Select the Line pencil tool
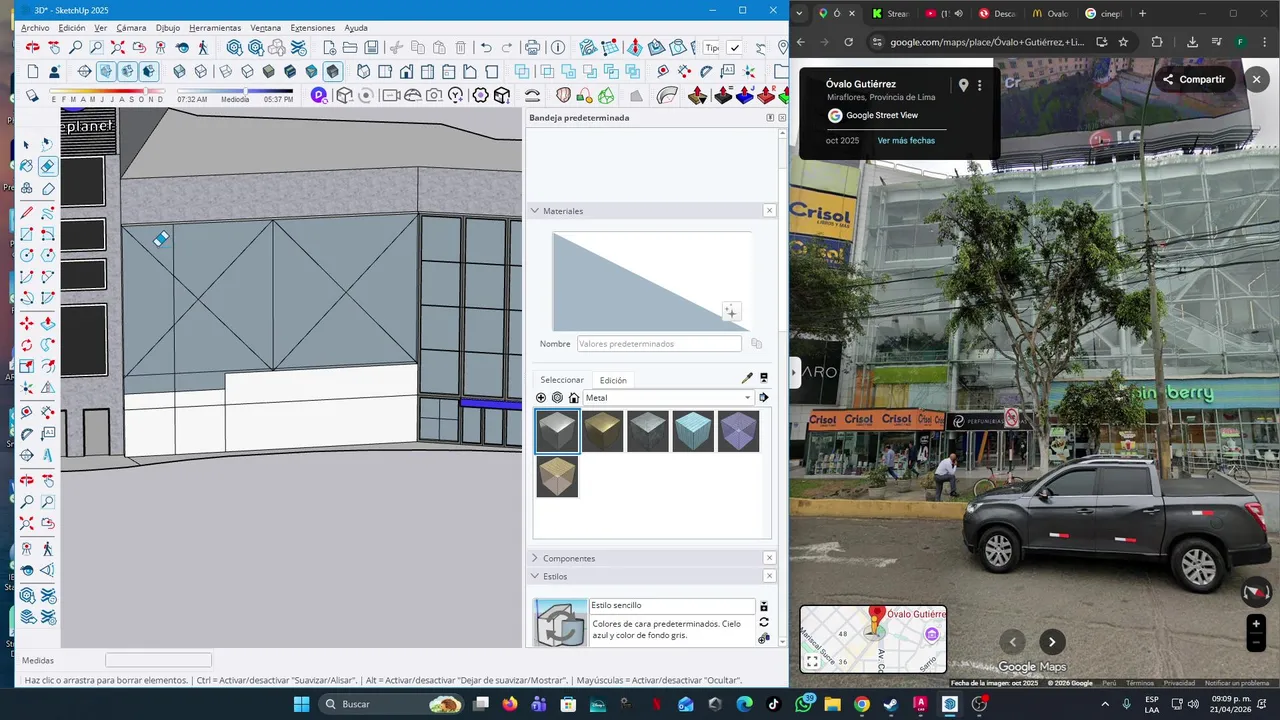Viewport: 1280px width, 720px height. pos(27,212)
